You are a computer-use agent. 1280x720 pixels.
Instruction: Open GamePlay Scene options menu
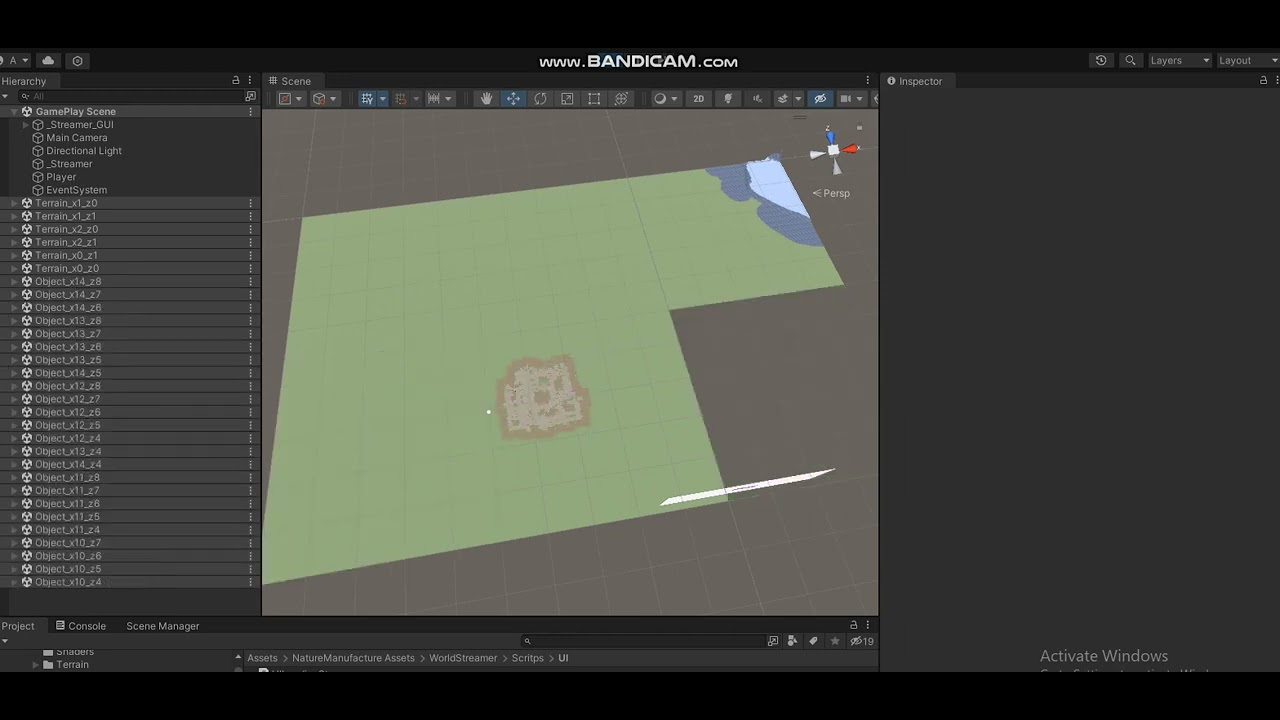(250, 111)
